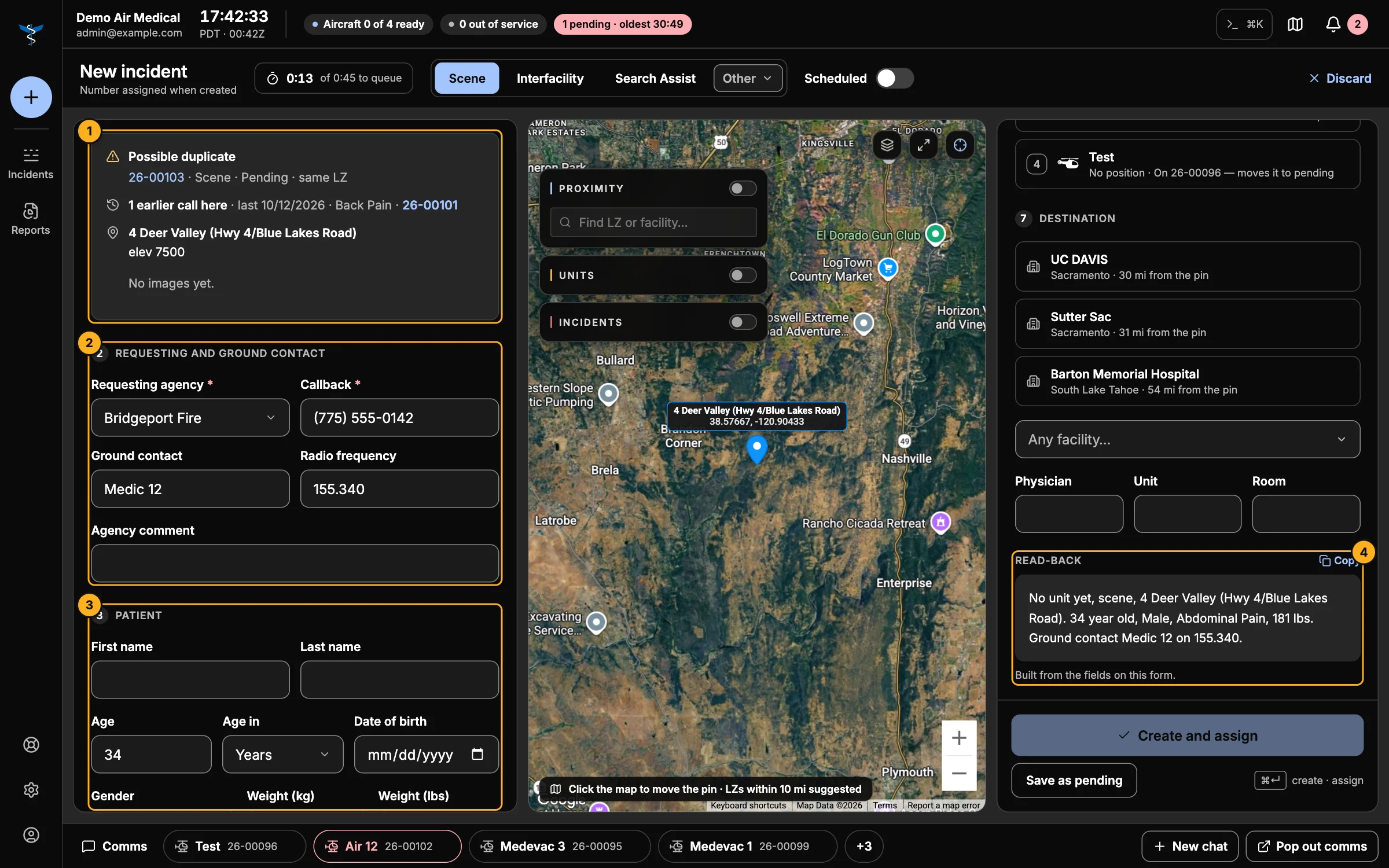Open the Other incident type dropdown

point(748,78)
